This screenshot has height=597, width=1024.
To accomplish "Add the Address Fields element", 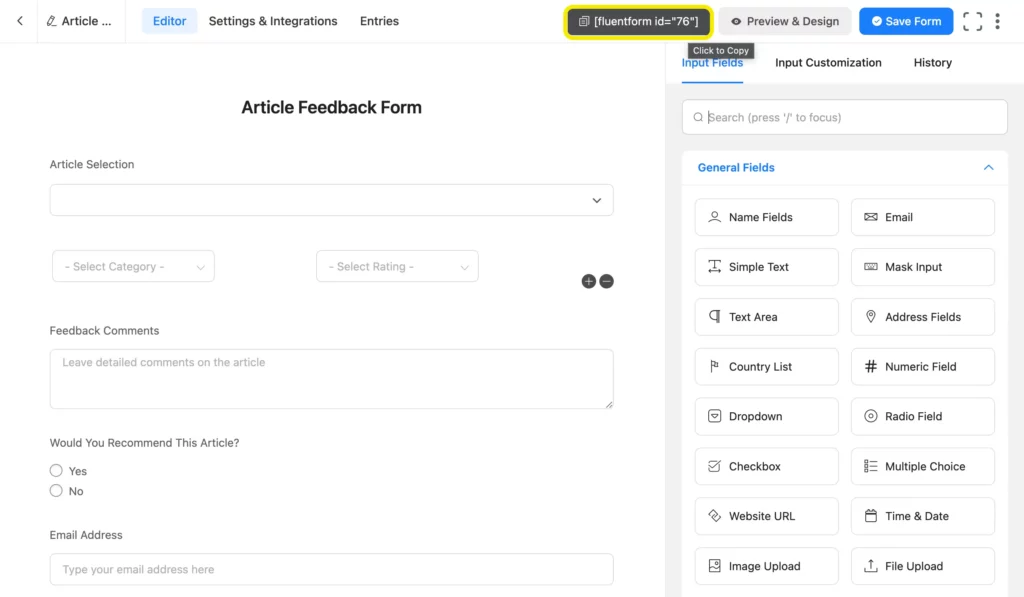I will pyautogui.click(x=923, y=317).
